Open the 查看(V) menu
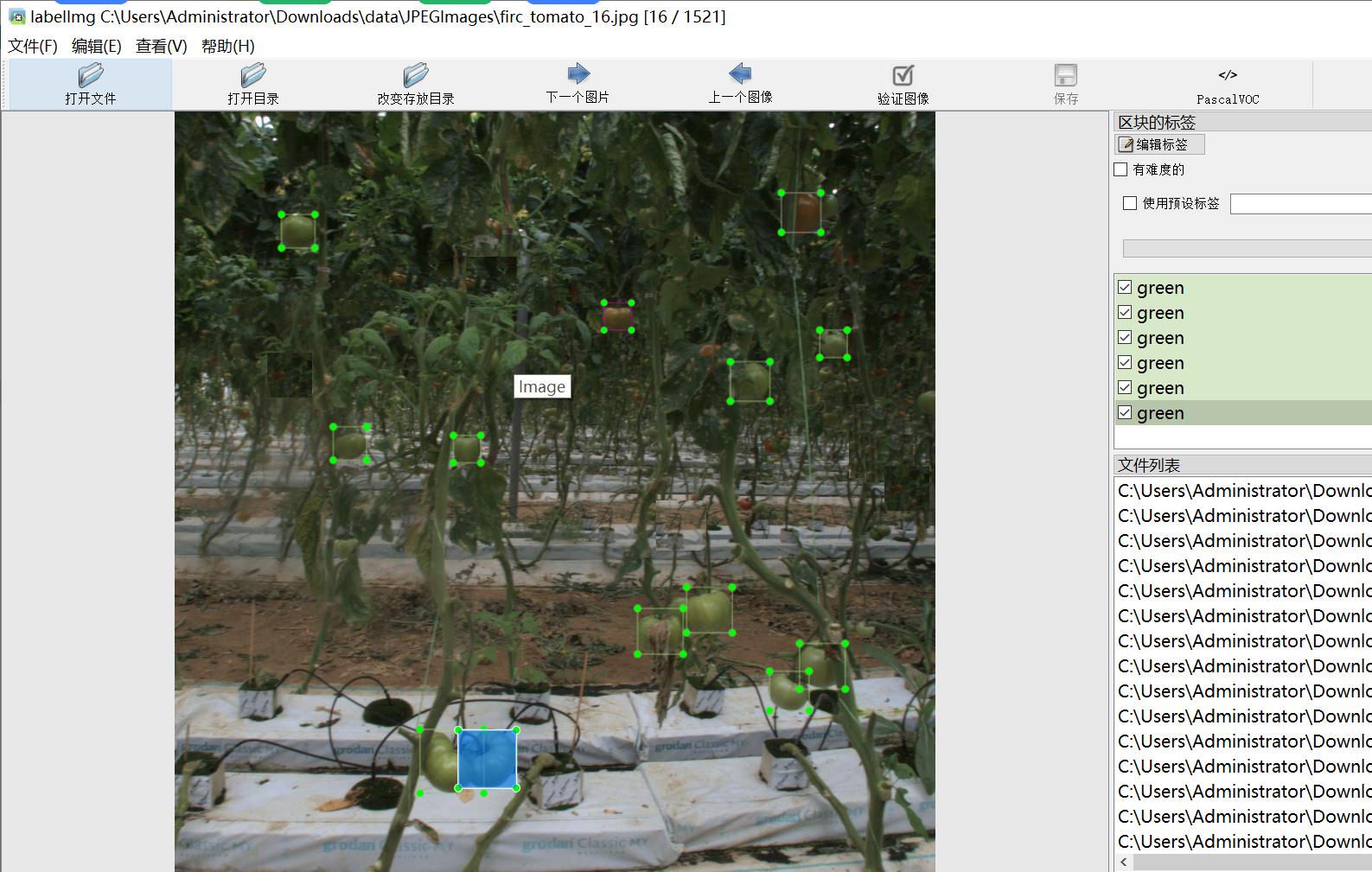This screenshot has width=1372, height=872. pyautogui.click(x=162, y=47)
